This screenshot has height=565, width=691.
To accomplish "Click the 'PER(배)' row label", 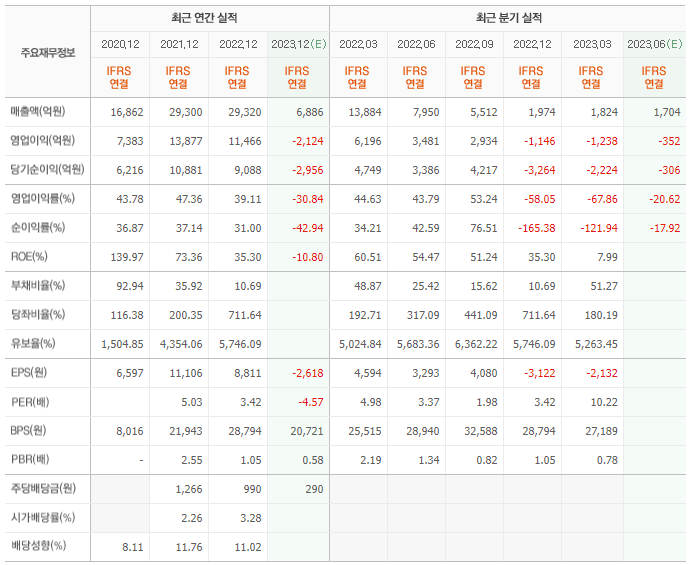I will 30,401.
